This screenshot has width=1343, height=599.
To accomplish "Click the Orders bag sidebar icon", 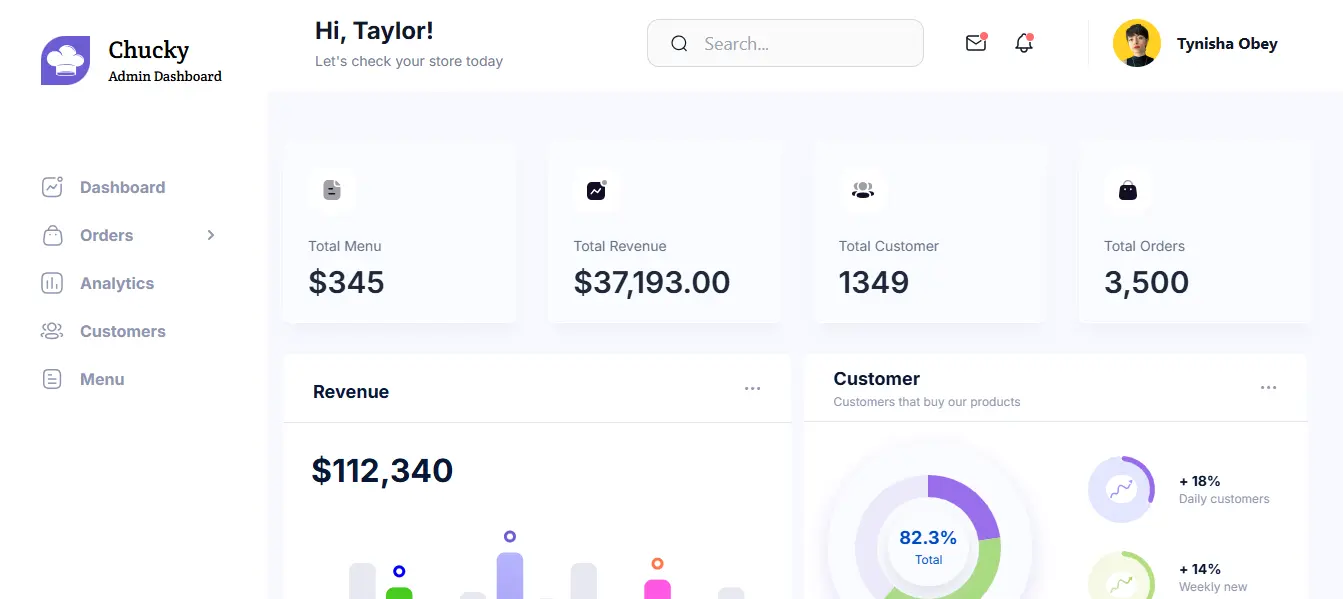I will [52, 235].
